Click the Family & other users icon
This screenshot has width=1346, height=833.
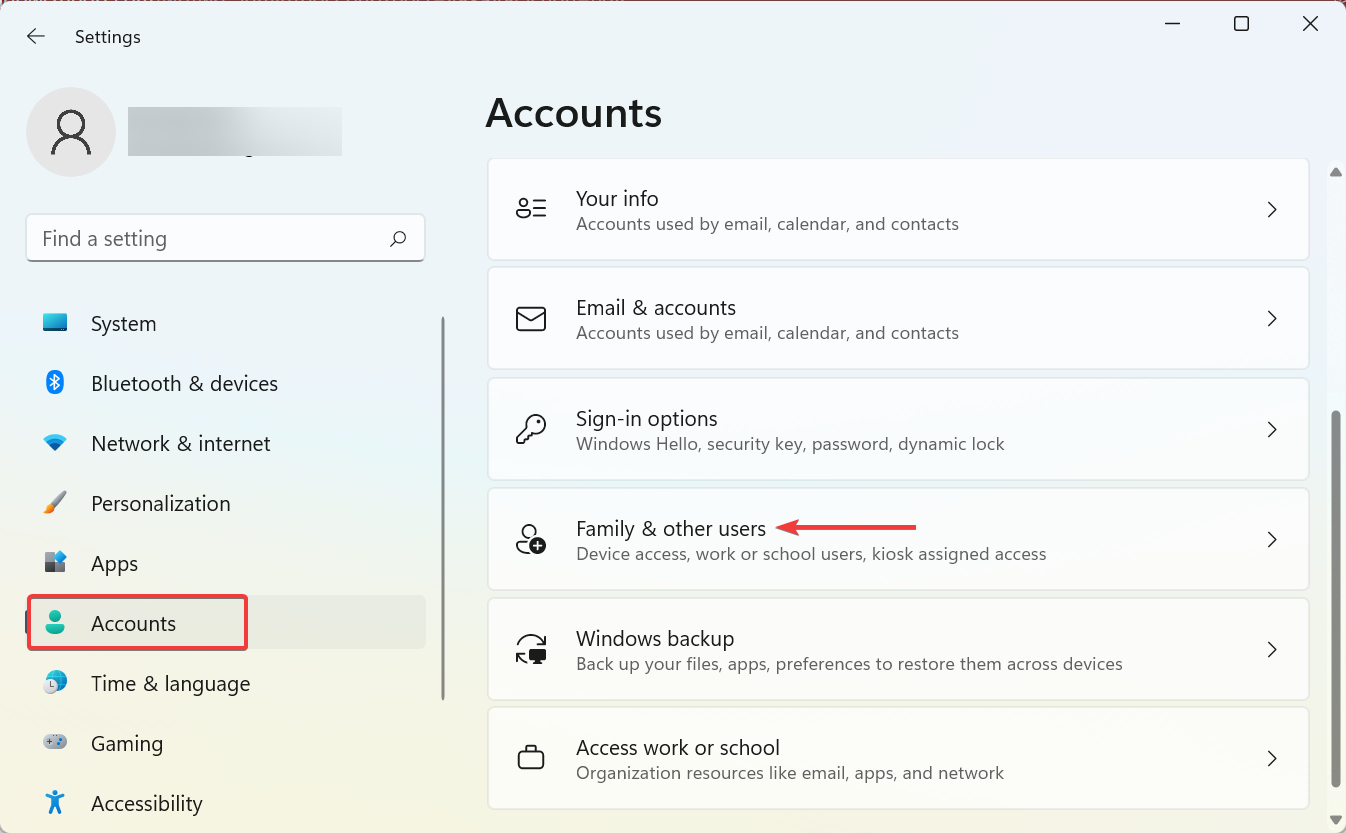pos(531,539)
